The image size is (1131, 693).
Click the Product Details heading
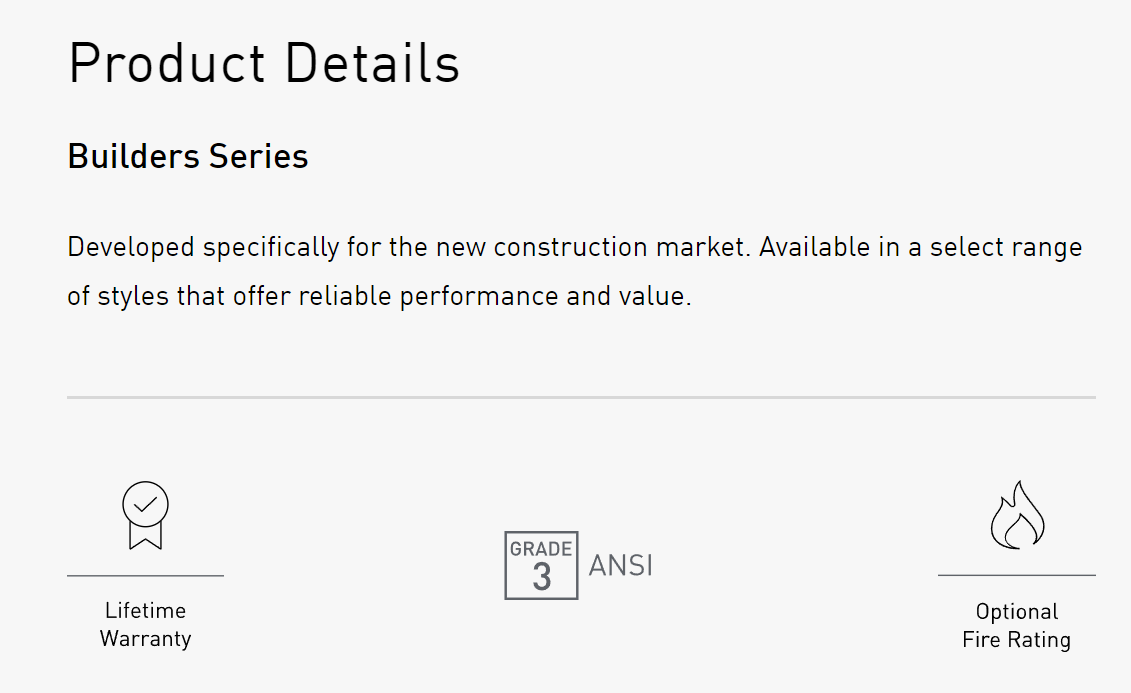264,63
